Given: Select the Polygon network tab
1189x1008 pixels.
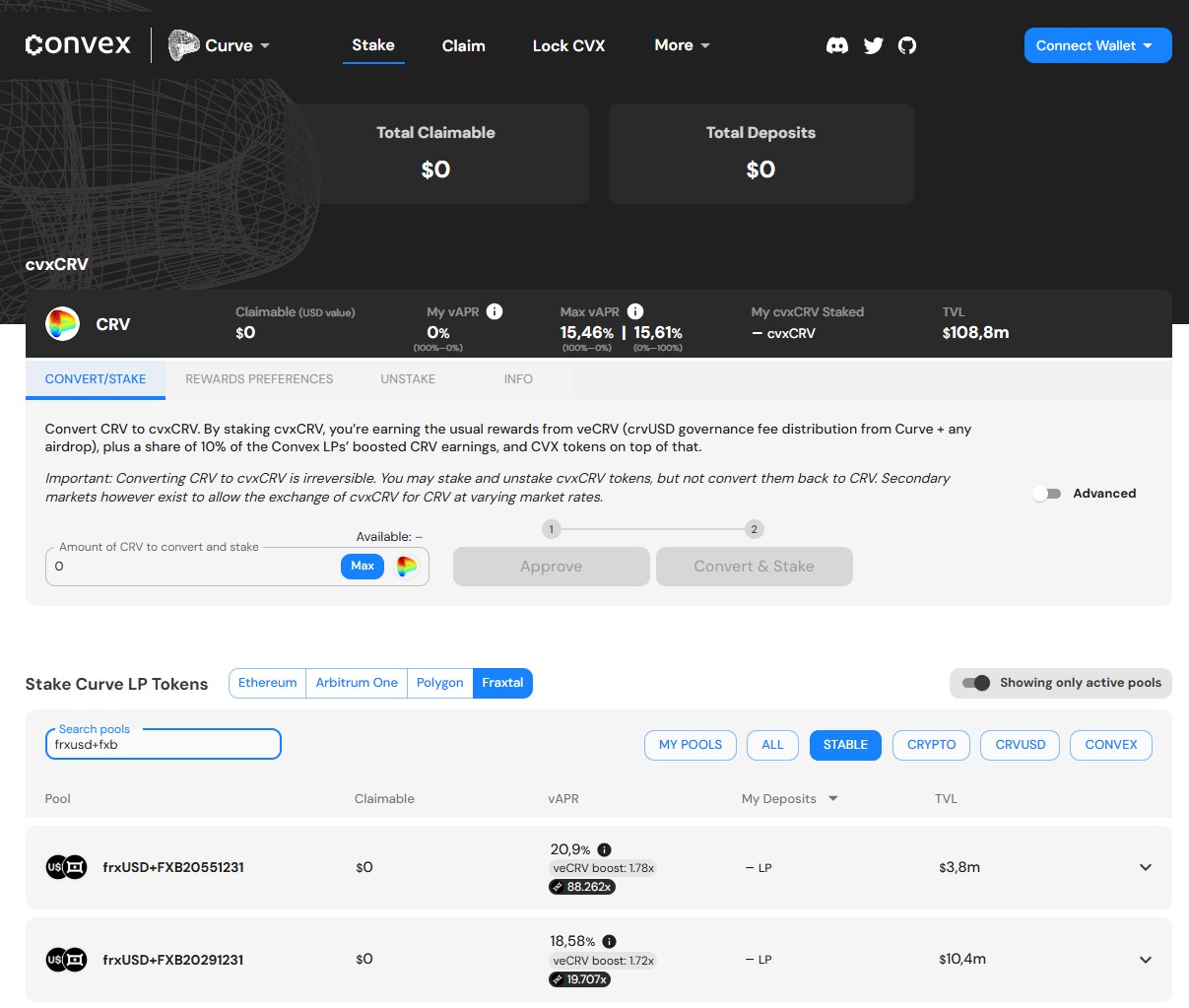Looking at the screenshot, I should [439, 683].
